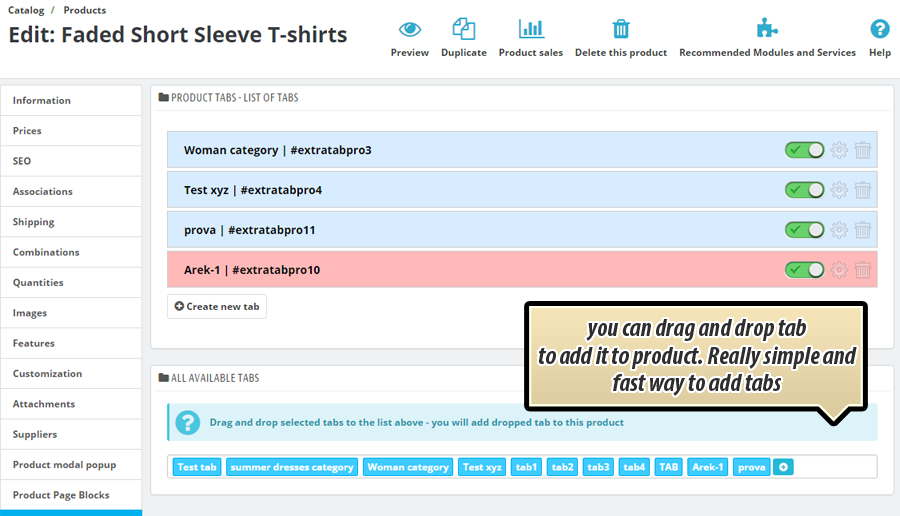Delete the Arek-1 tab row

coord(863,270)
